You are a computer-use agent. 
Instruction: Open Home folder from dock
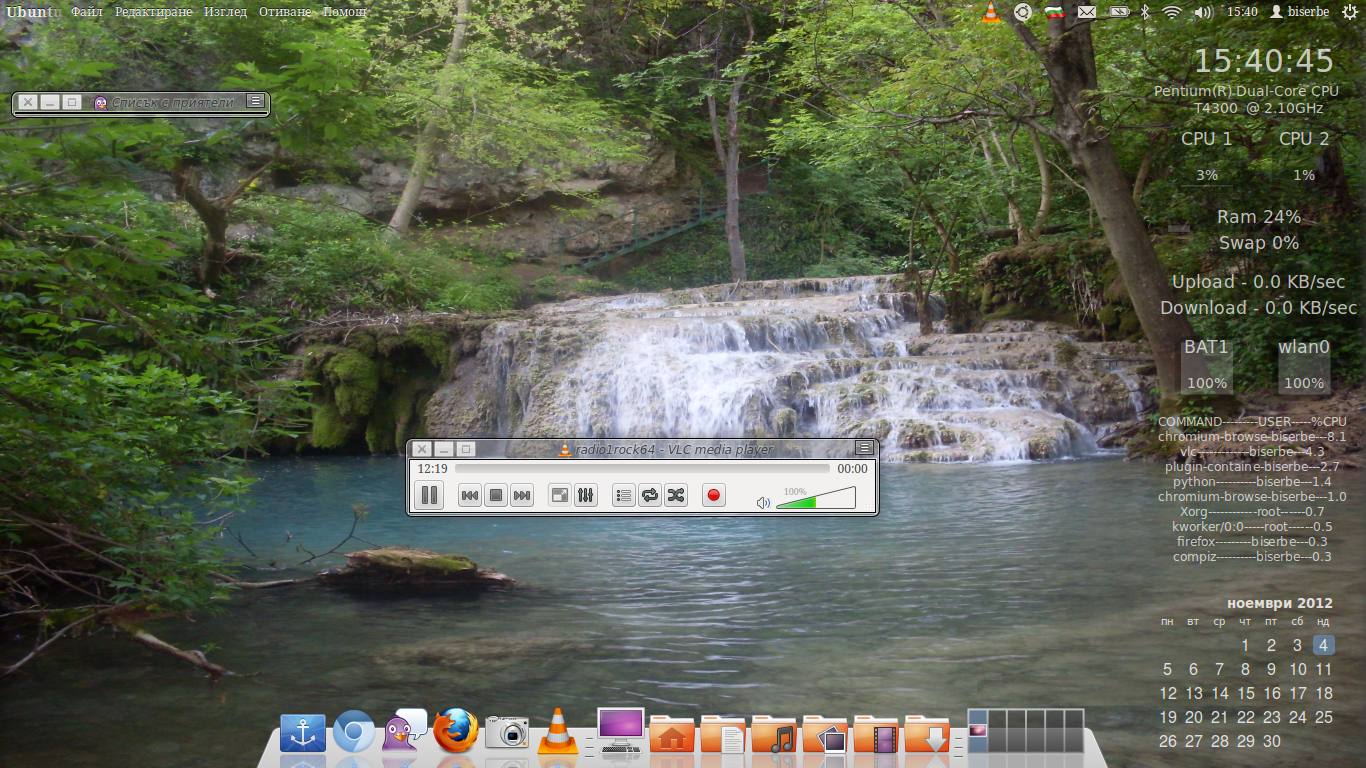(672, 734)
